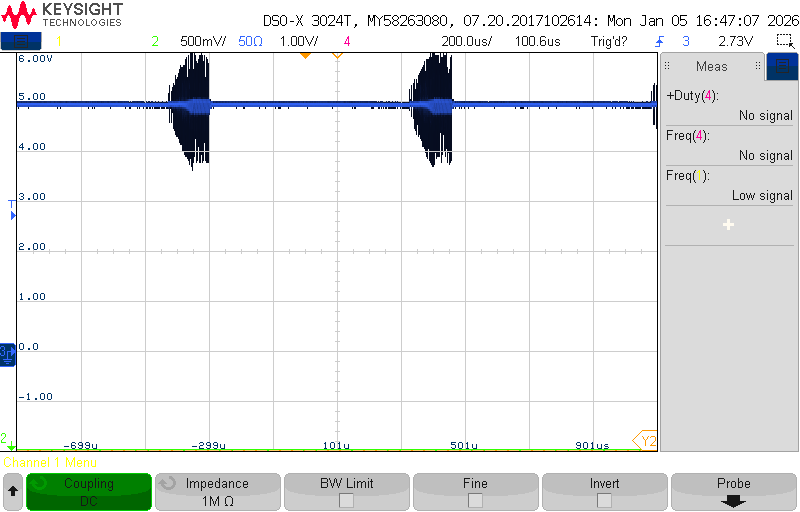
Task: Click the Y2 cursor marker
Action: click(646, 441)
